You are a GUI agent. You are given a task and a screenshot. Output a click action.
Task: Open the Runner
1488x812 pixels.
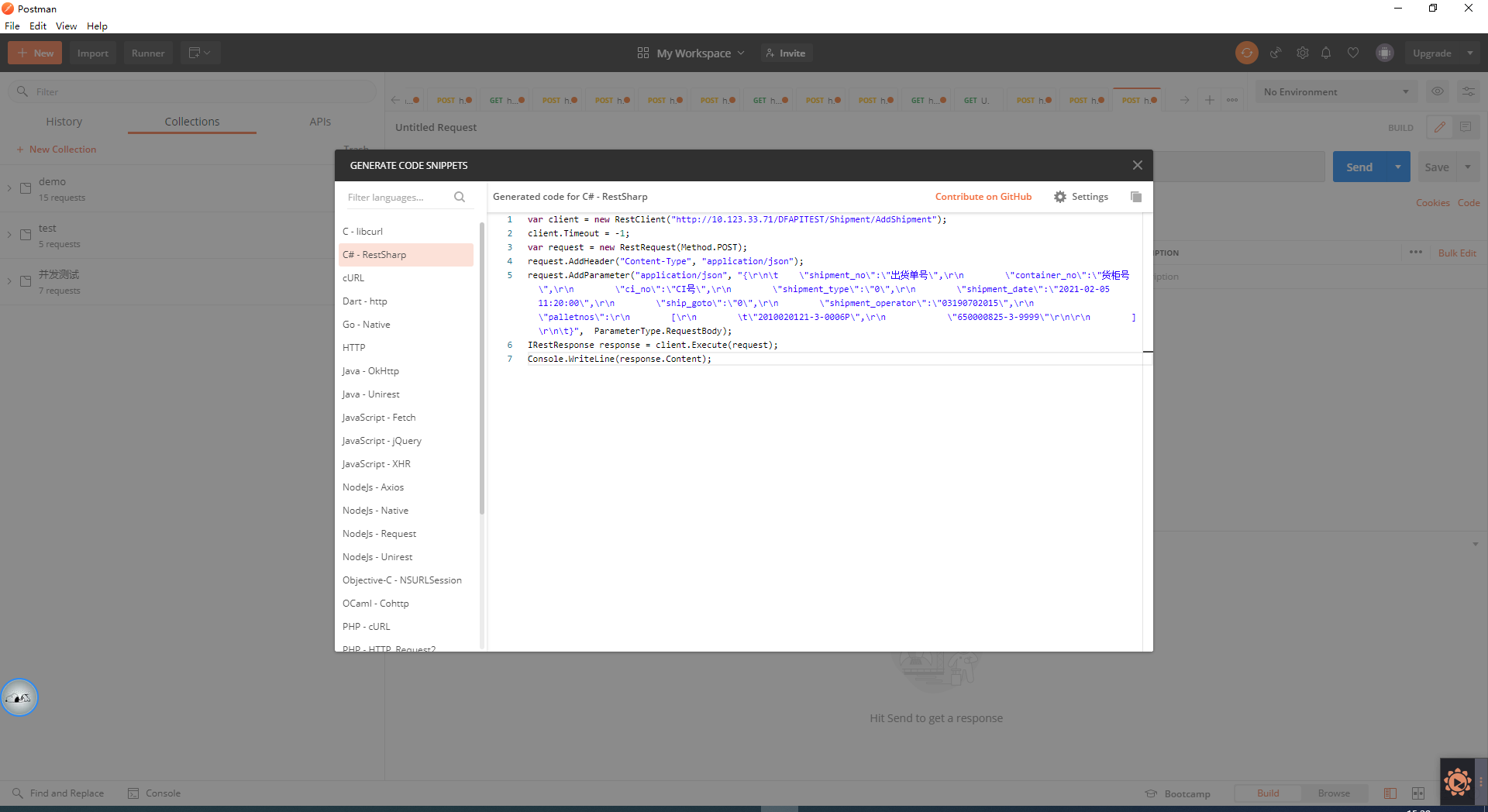[x=148, y=53]
